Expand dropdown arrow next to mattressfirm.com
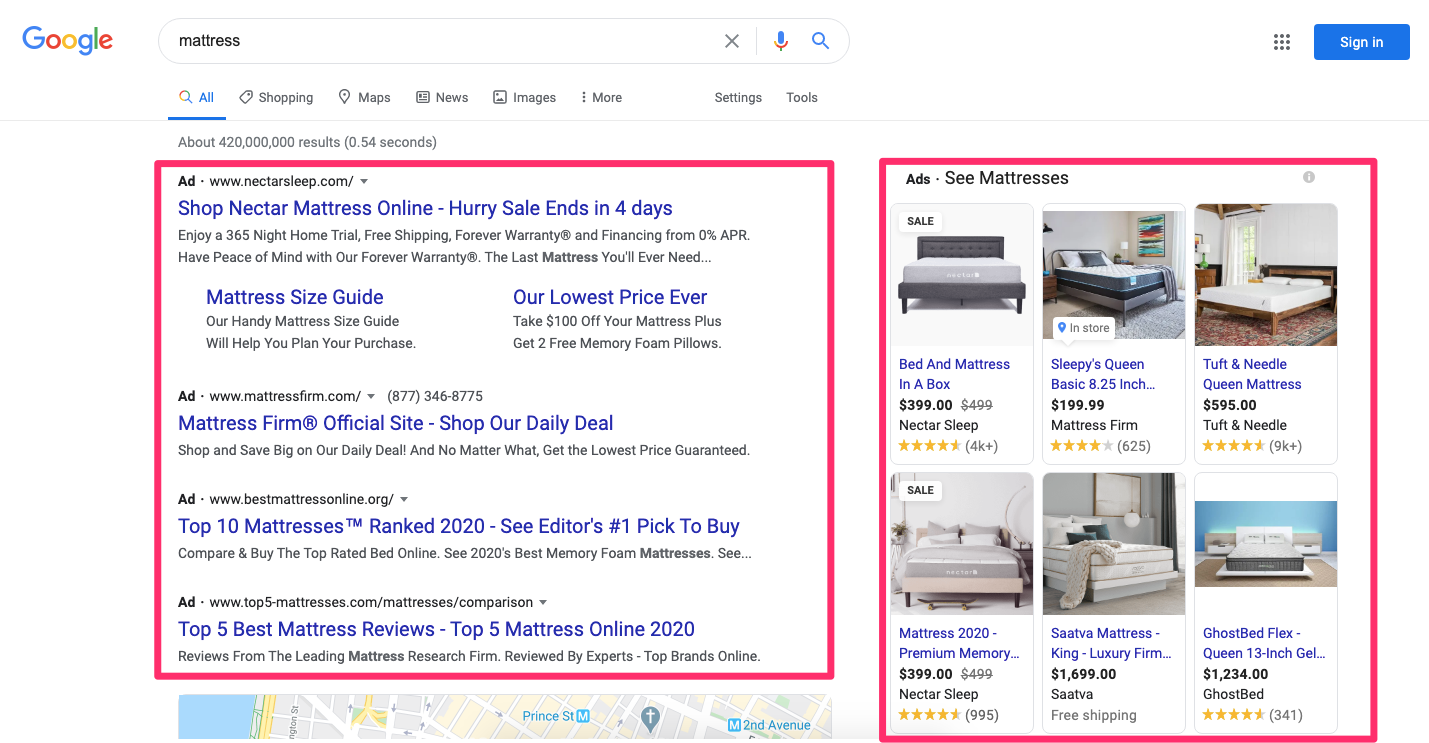Viewport: 1429px width, 743px height. coord(371,397)
